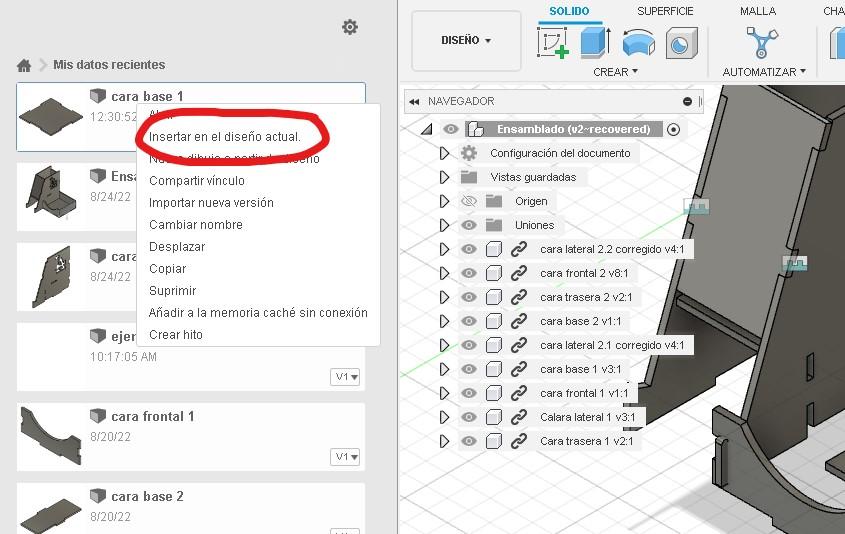Screen dimensions: 845x534
Task: Hide cara lateral 2.2 corregido v4:1
Action: (x=469, y=249)
